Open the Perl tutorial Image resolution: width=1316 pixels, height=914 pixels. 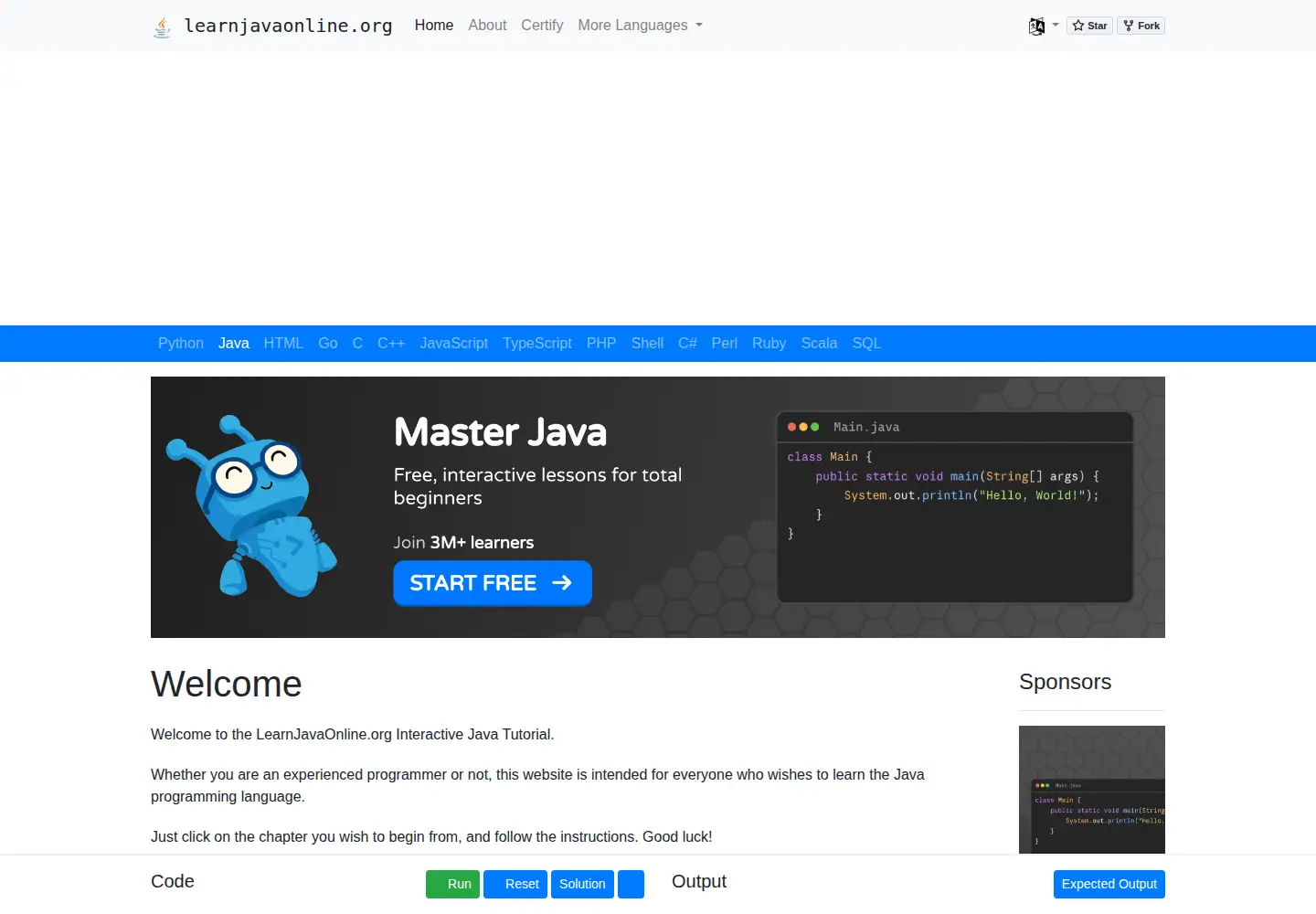point(725,344)
